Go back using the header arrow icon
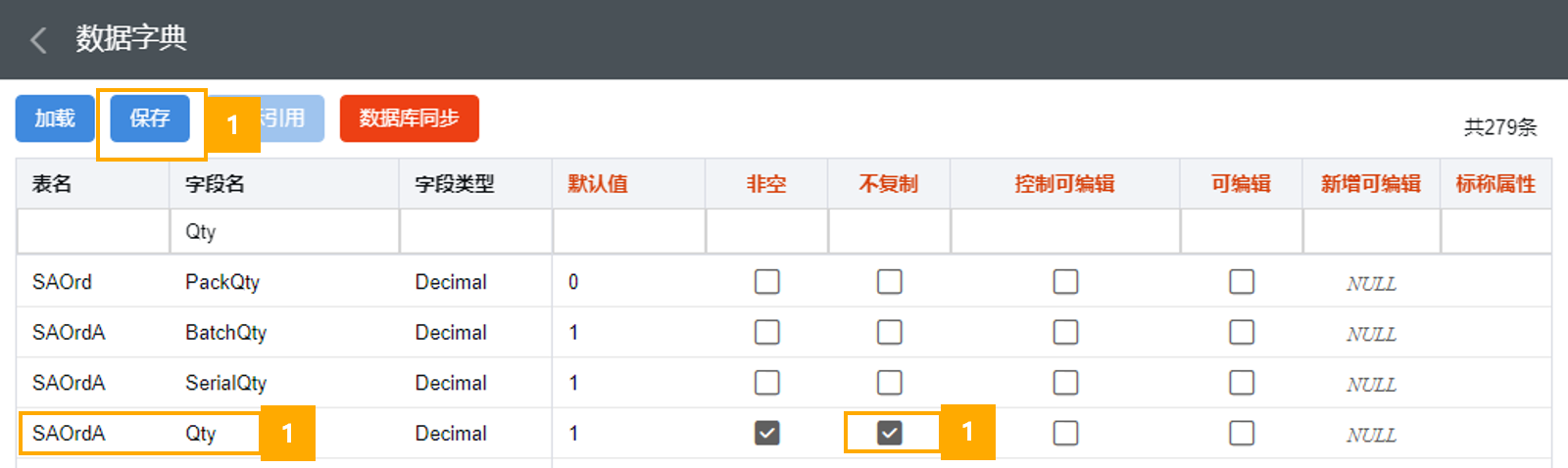 (x=39, y=39)
